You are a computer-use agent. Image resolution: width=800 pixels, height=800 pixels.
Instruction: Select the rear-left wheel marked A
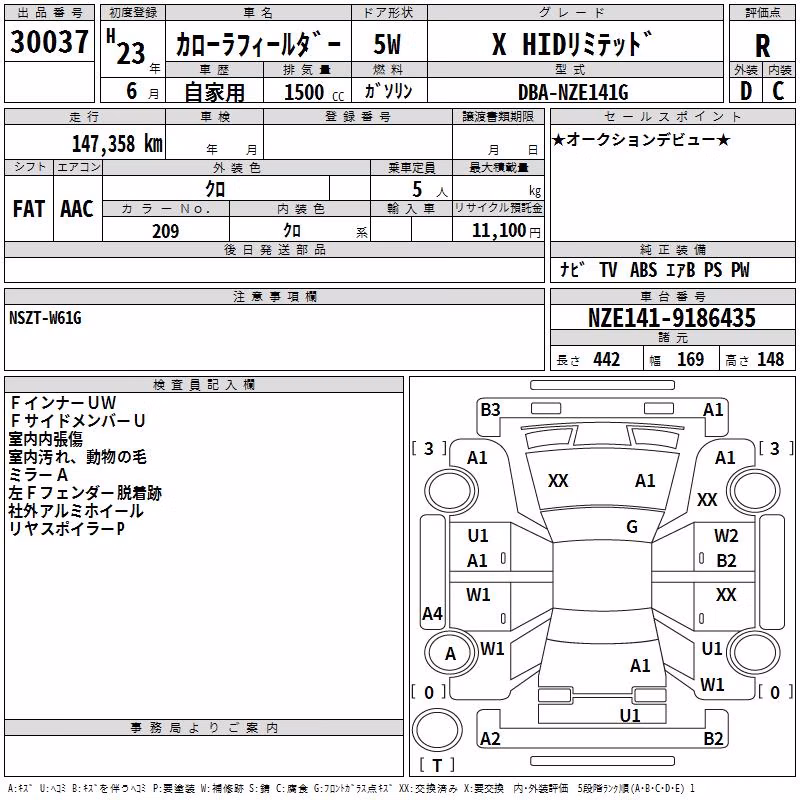[x=449, y=654]
